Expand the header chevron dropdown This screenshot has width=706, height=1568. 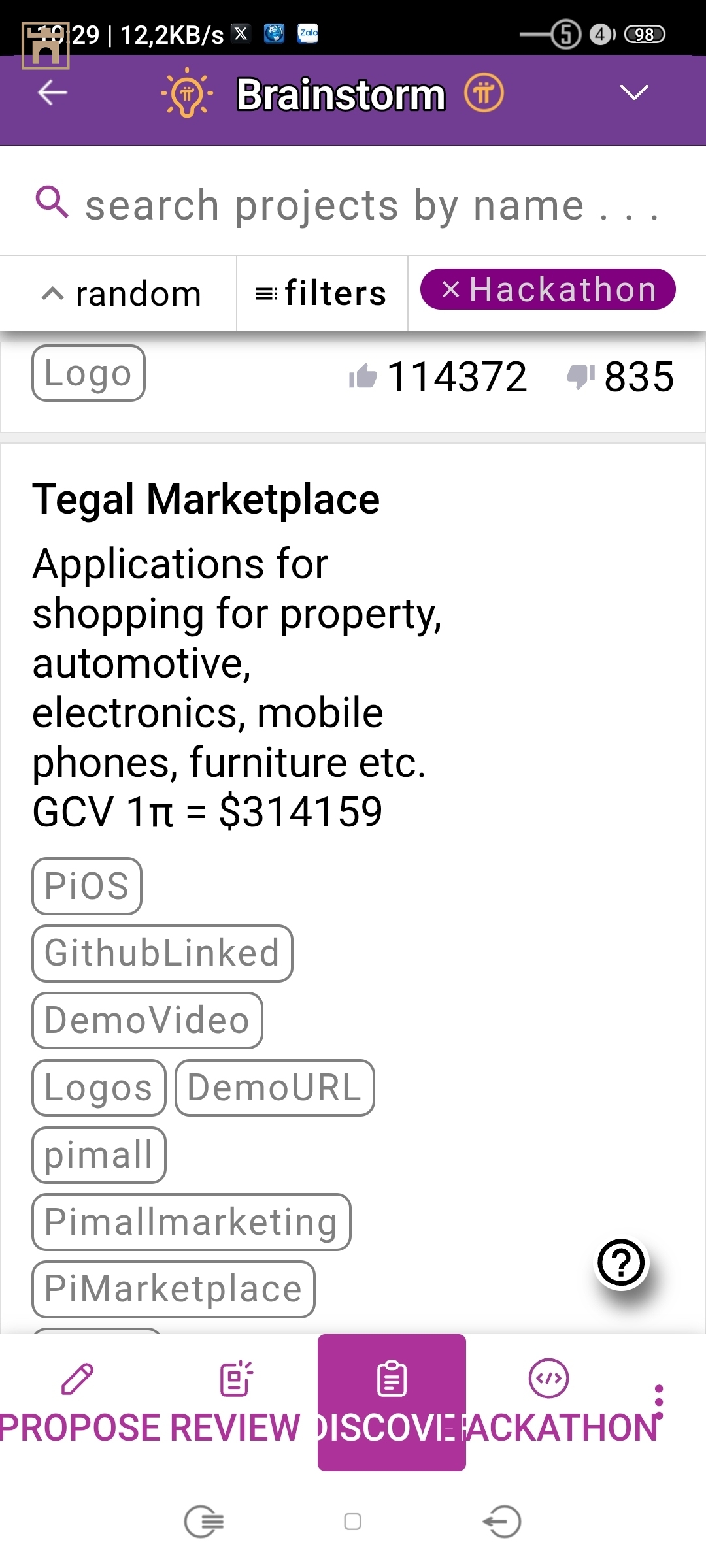click(633, 93)
